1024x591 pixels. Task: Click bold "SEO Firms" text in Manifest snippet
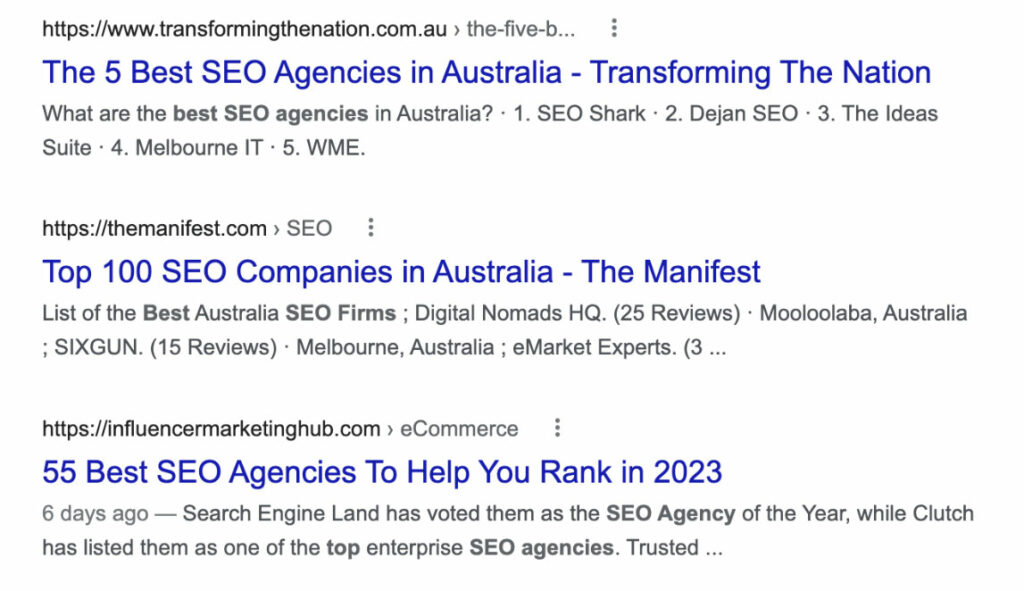coord(340,314)
